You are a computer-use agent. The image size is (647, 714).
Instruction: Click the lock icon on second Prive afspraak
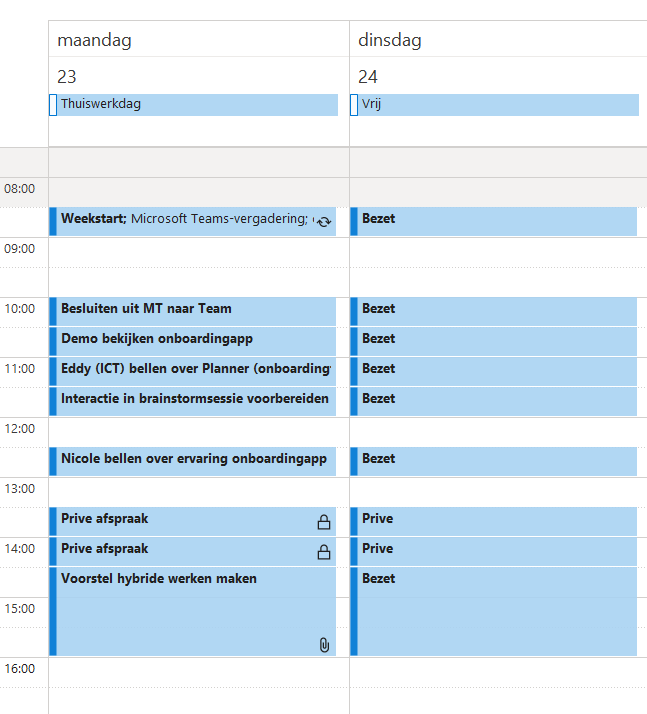click(x=324, y=552)
